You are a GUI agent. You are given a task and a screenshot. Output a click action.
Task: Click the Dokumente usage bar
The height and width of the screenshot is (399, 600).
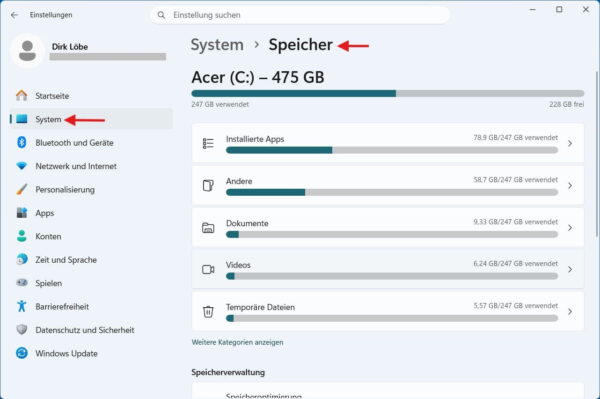pos(392,234)
